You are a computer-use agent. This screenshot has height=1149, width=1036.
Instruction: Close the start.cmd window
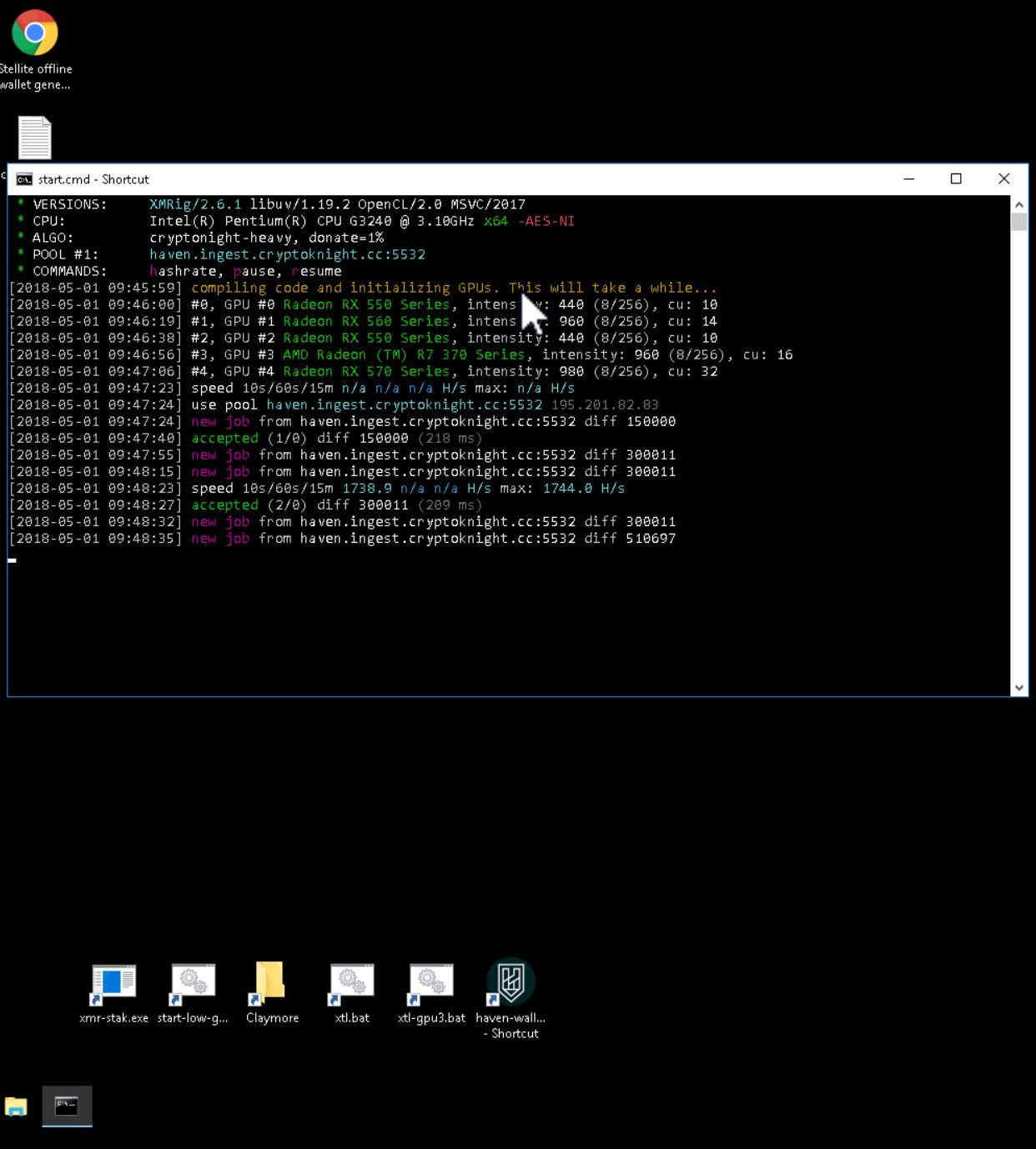[x=1004, y=179]
